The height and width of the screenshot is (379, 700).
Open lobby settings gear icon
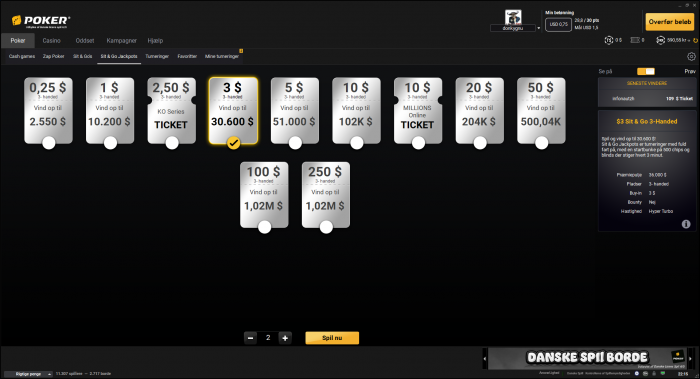pyautogui.click(x=691, y=57)
